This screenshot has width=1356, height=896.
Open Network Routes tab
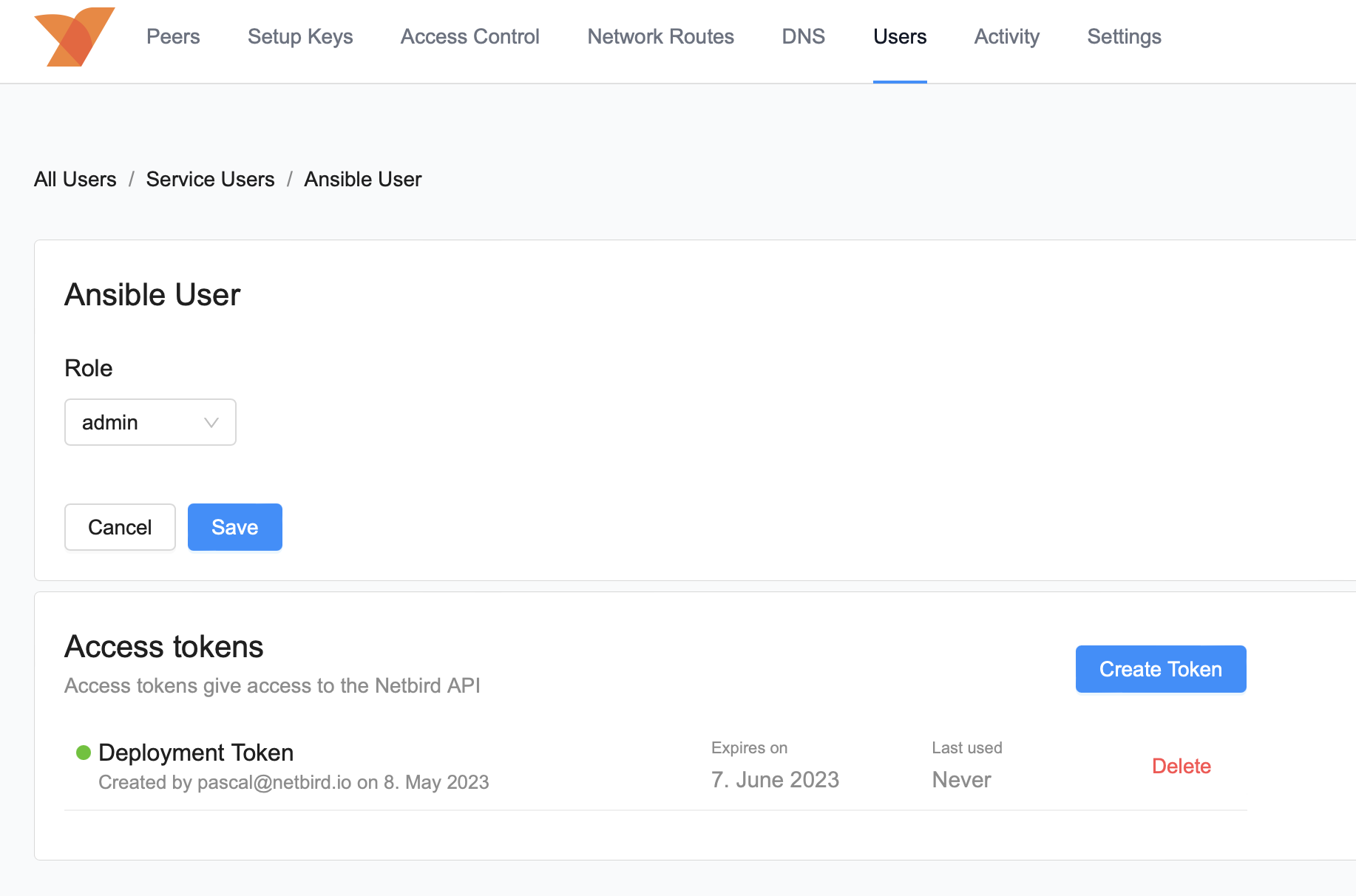[660, 37]
